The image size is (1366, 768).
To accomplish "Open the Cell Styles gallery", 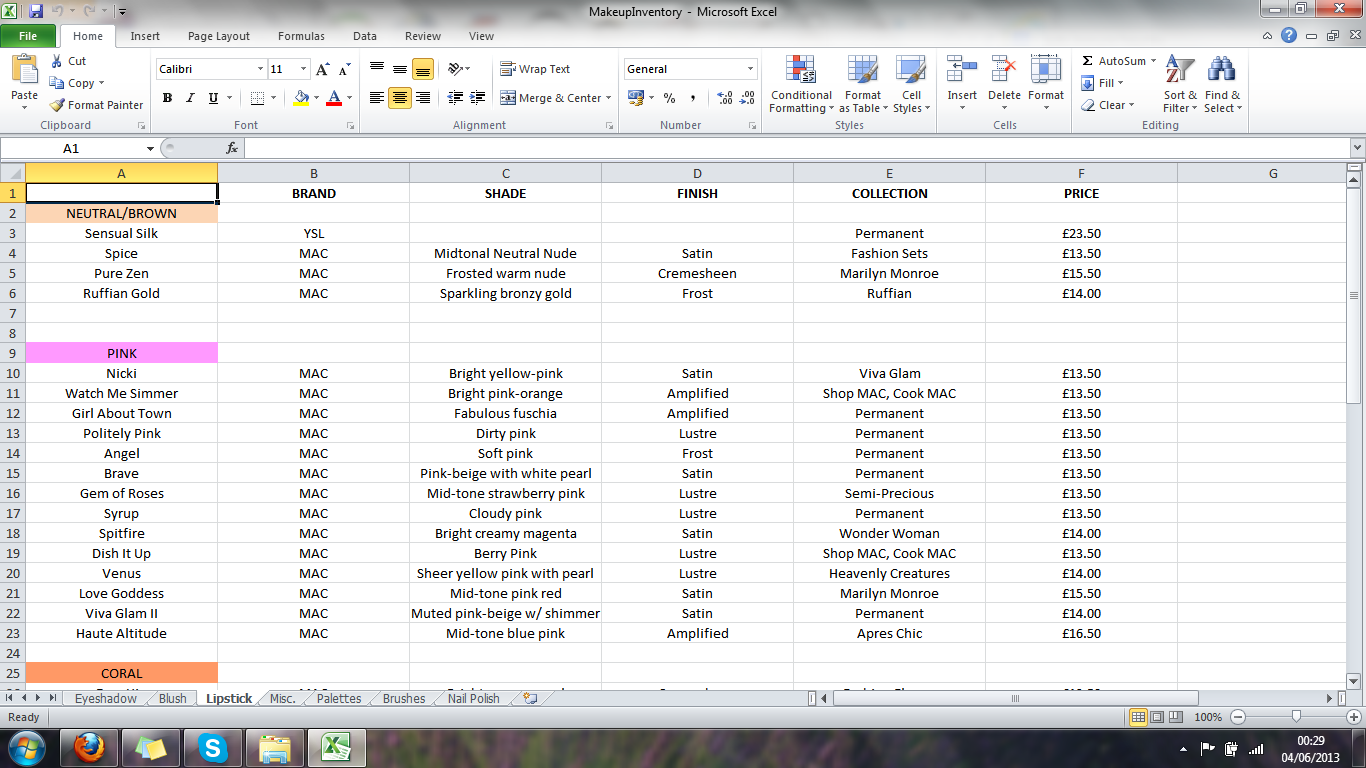I will click(x=911, y=85).
